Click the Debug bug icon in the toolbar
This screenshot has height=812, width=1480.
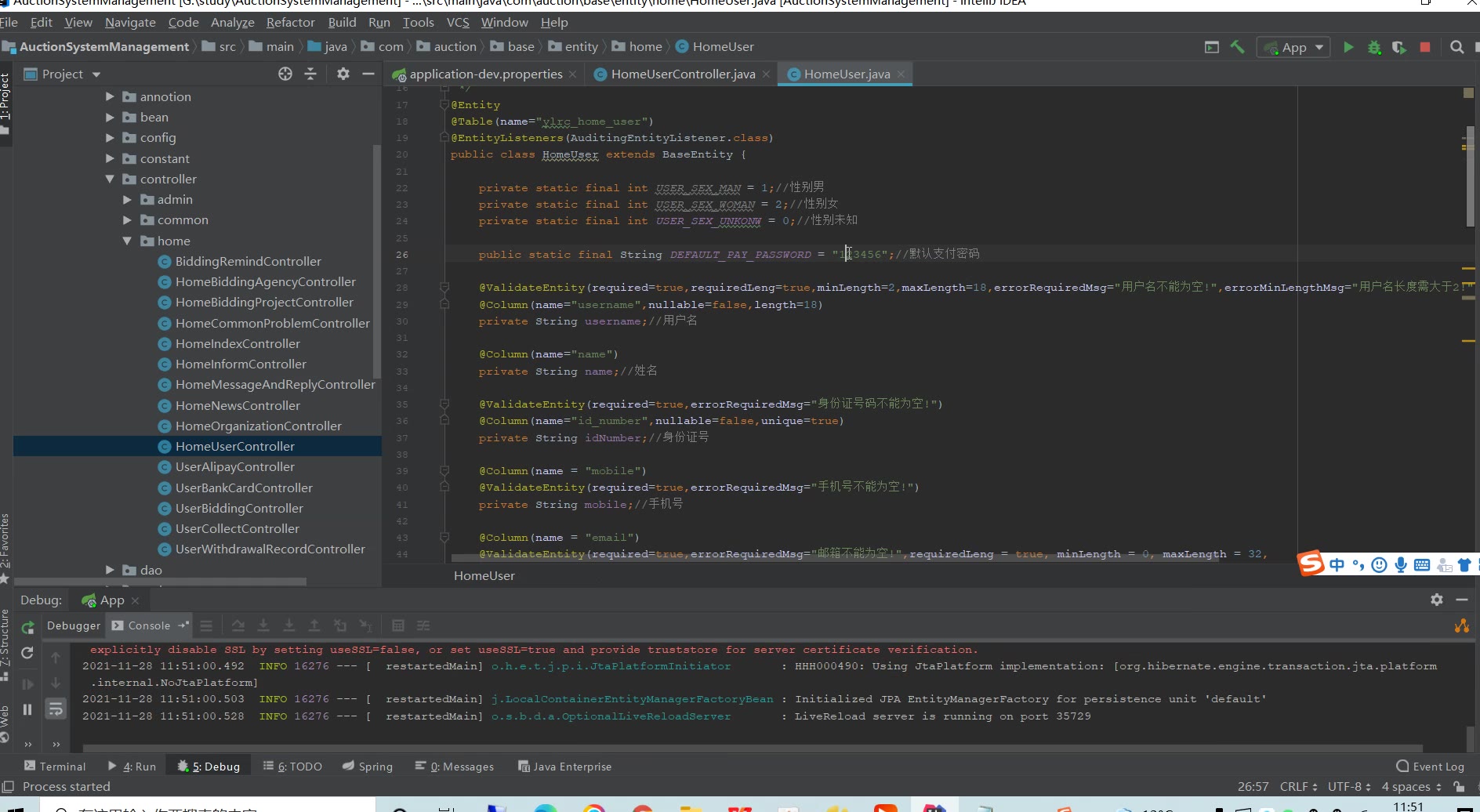tap(1374, 47)
